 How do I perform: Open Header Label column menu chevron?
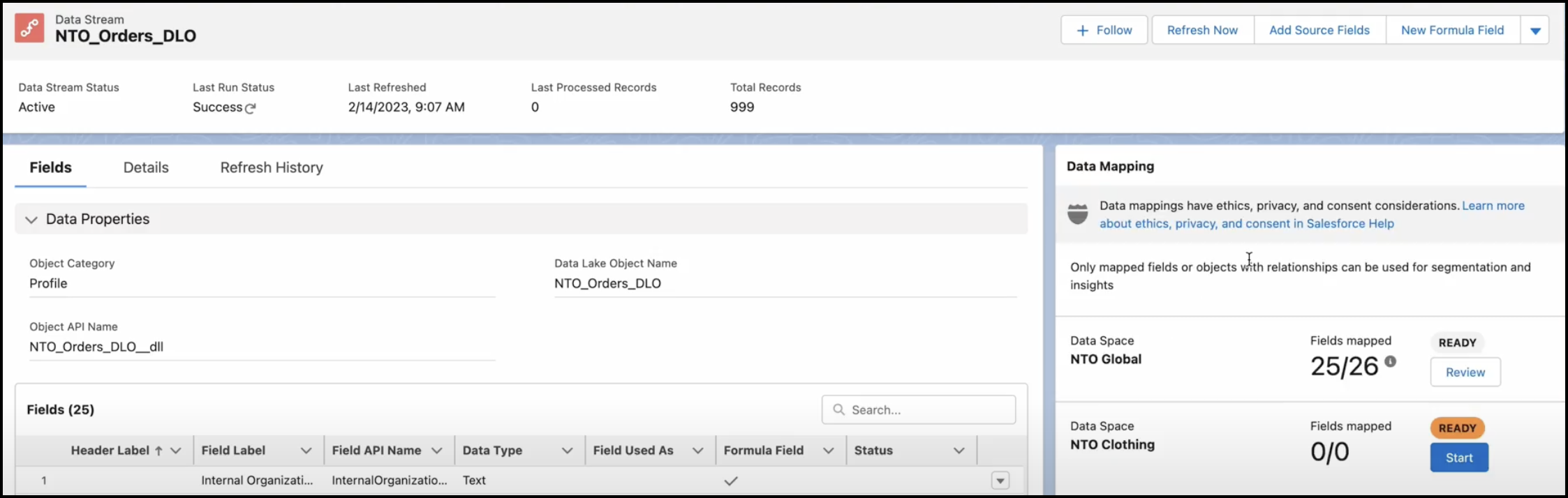point(176,451)
